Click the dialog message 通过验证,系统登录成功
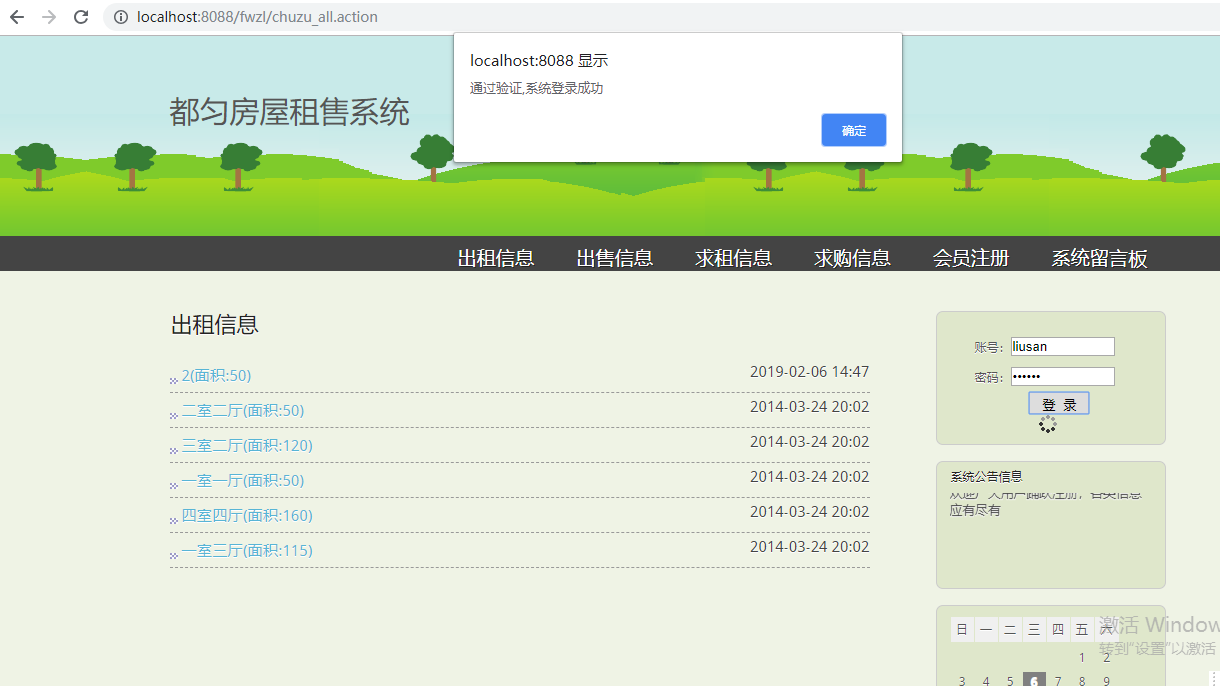Screen dimensions: 1220x686 tap(537, 88)
